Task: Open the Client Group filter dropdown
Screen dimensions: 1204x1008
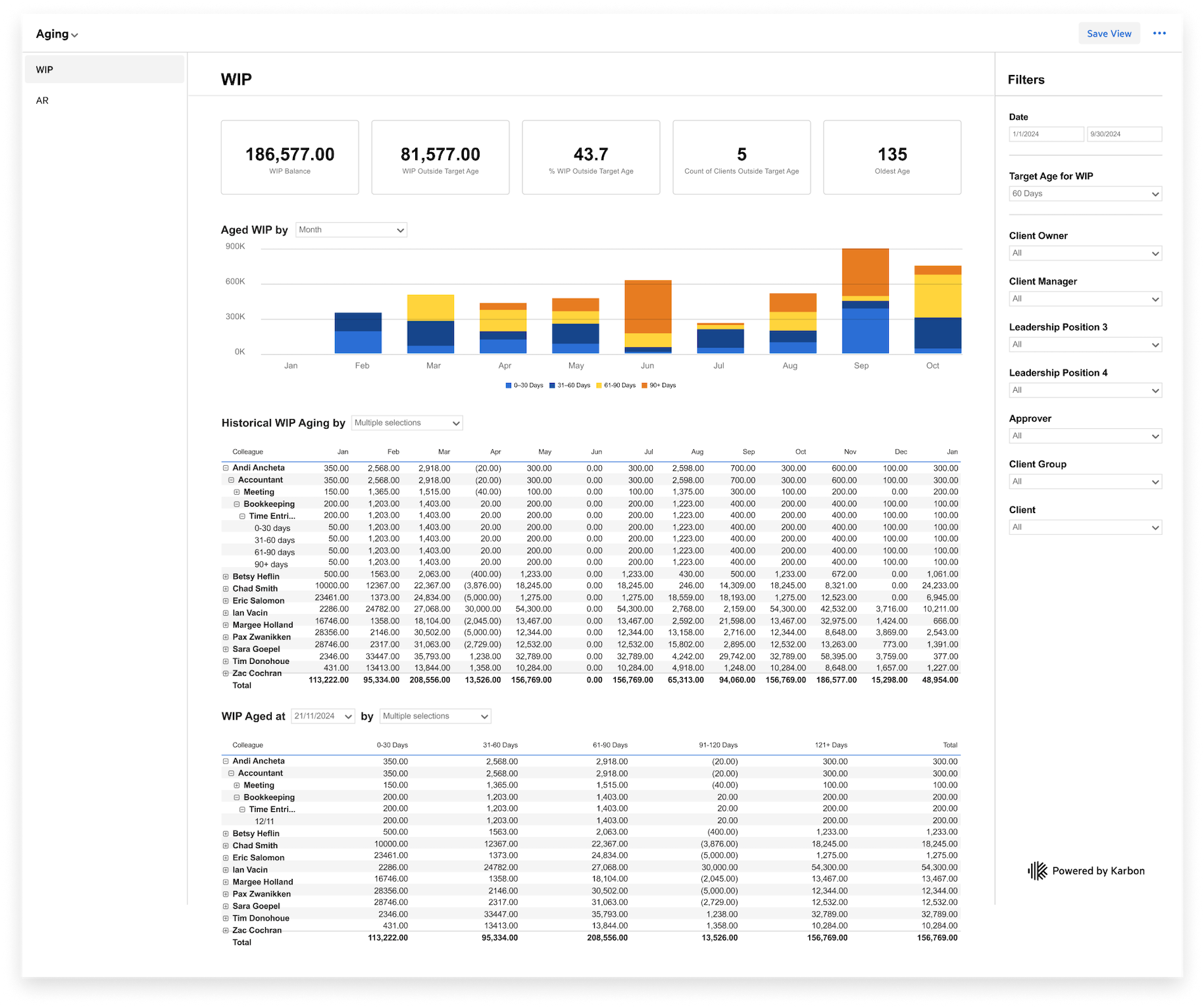Action: (1085, 481)
